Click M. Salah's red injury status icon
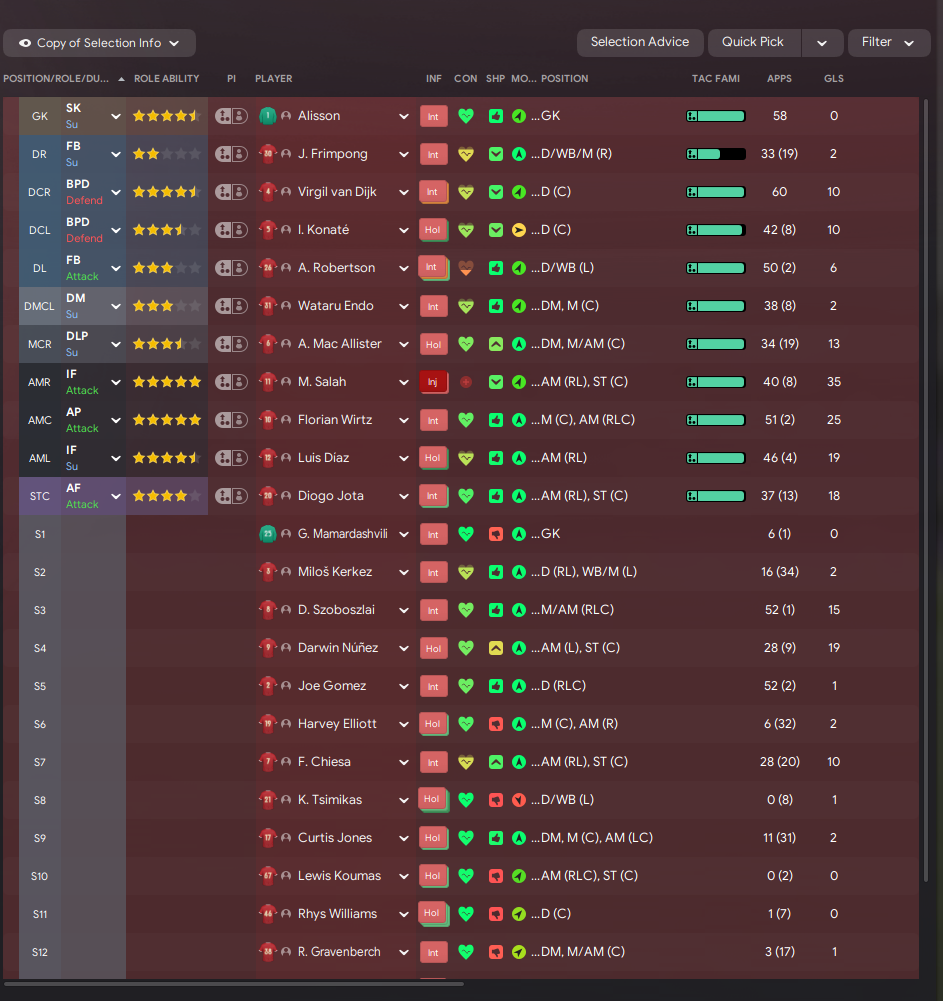This screenshot has height=1001, width=943. point(433,382)
